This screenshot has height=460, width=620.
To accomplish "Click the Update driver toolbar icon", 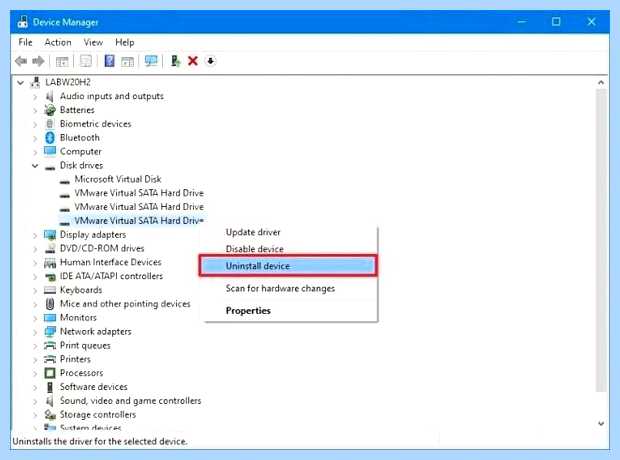I will [x=175, y=61].
